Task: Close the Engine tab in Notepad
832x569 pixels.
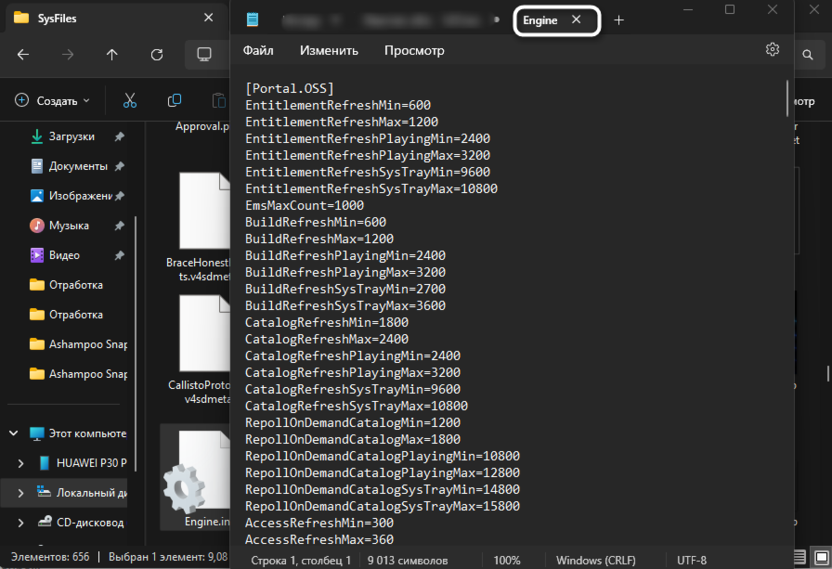Action: pyautogui.click(x=576, y=20)
